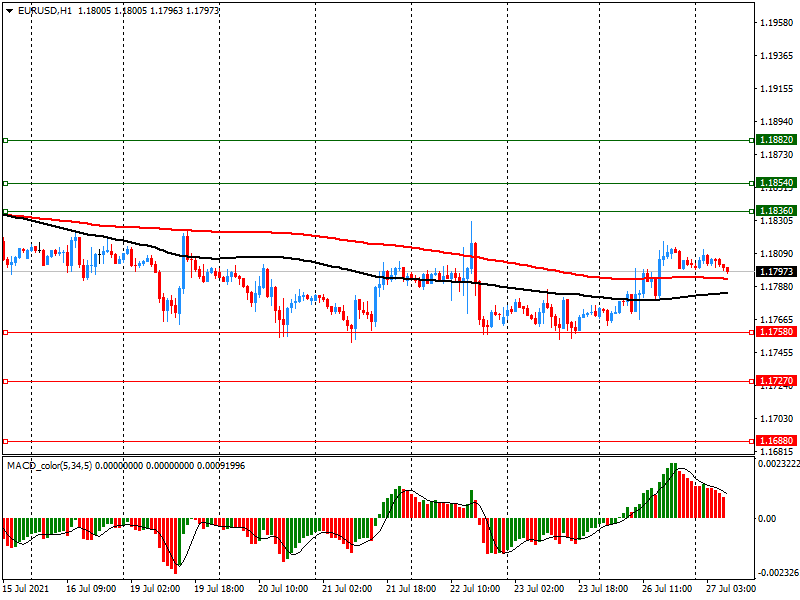Viewport: 800px width, 600px height.
Task: Click the 1.17880 price scale value
Action: (x=777, y=287)
